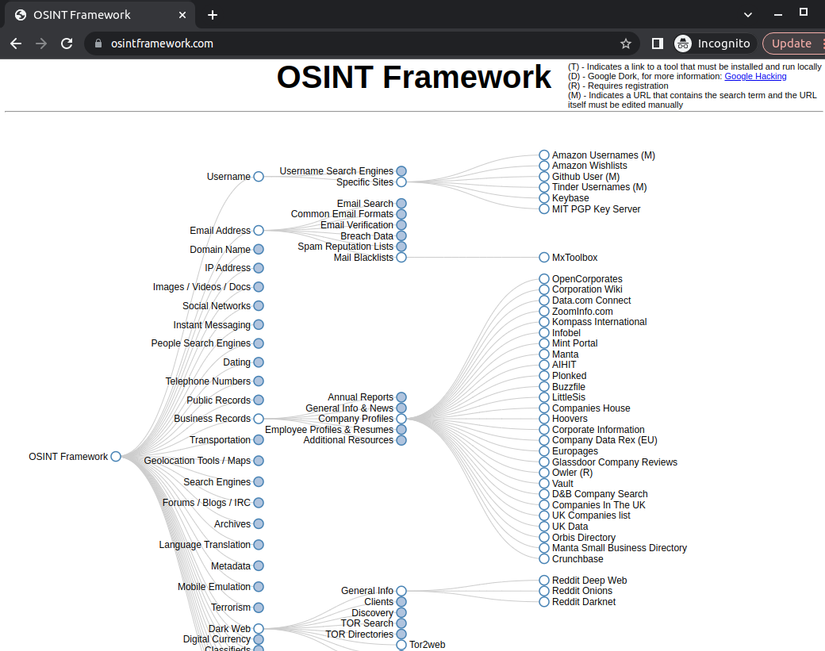This screenshot has width=825, height=651.
Task: Collapse the Username node circle
Action: tap(258, 176)
